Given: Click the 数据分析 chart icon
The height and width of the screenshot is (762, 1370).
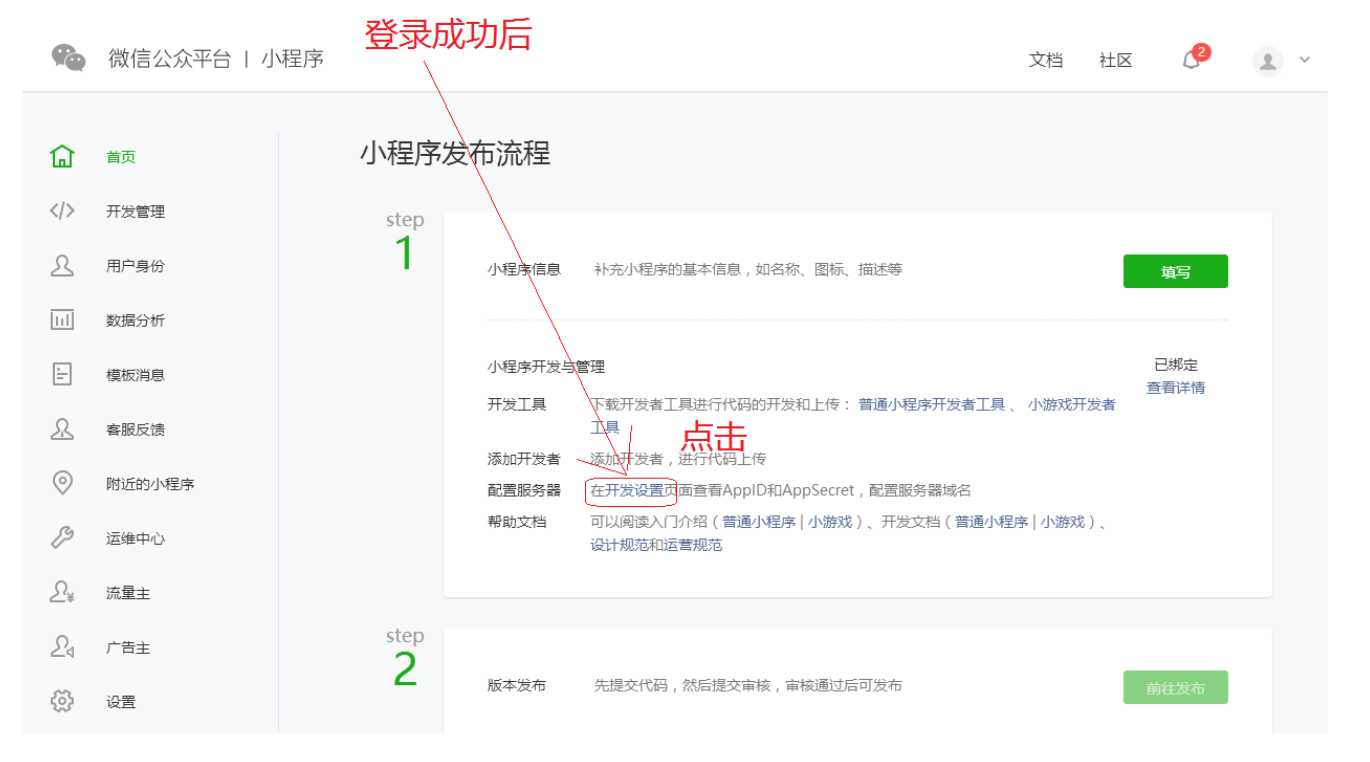Looking at the screenshot, I should pos(62,320).
